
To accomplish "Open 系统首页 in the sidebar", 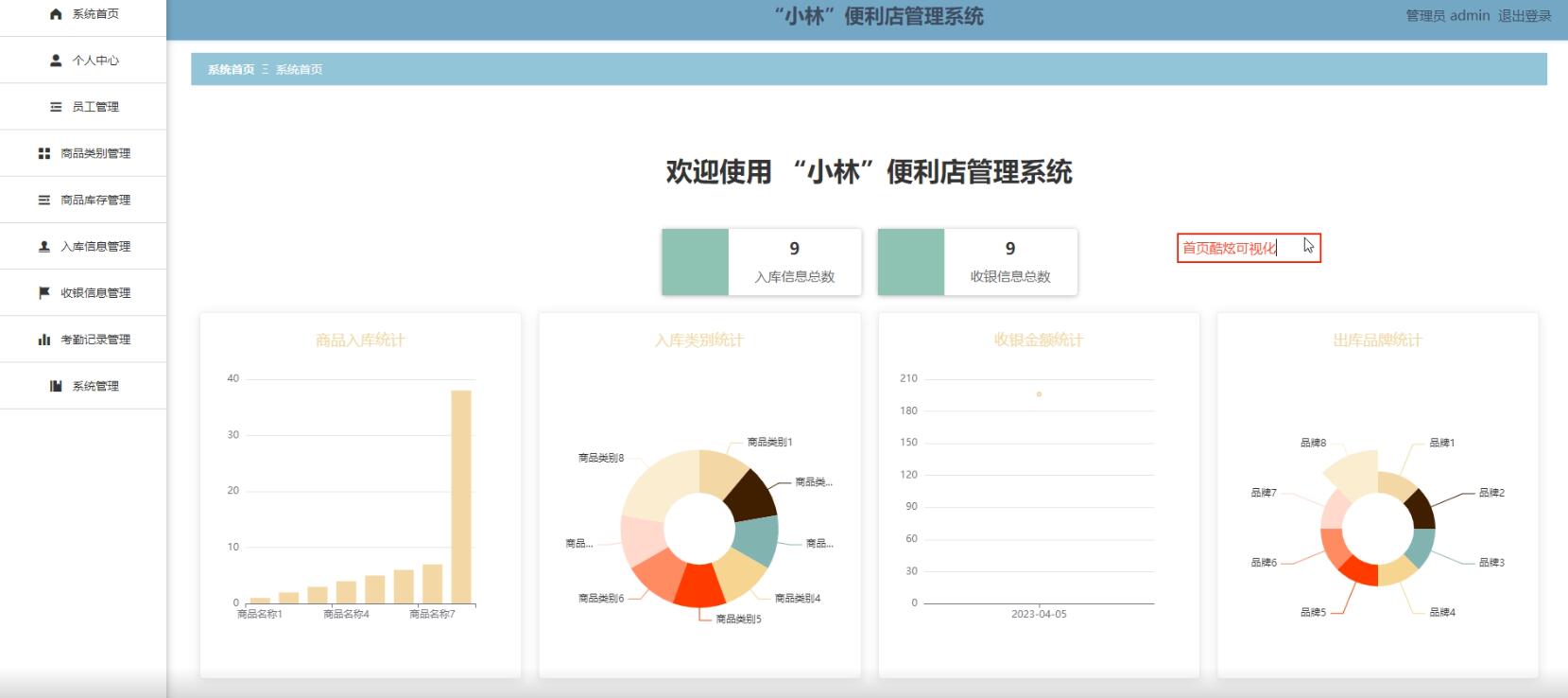I will click(83, 14).
